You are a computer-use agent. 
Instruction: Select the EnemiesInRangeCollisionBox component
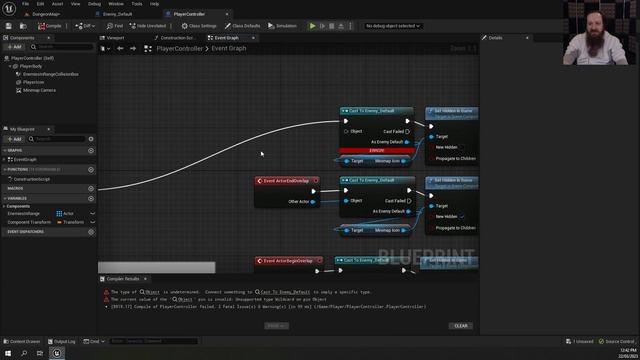point(51,74)
